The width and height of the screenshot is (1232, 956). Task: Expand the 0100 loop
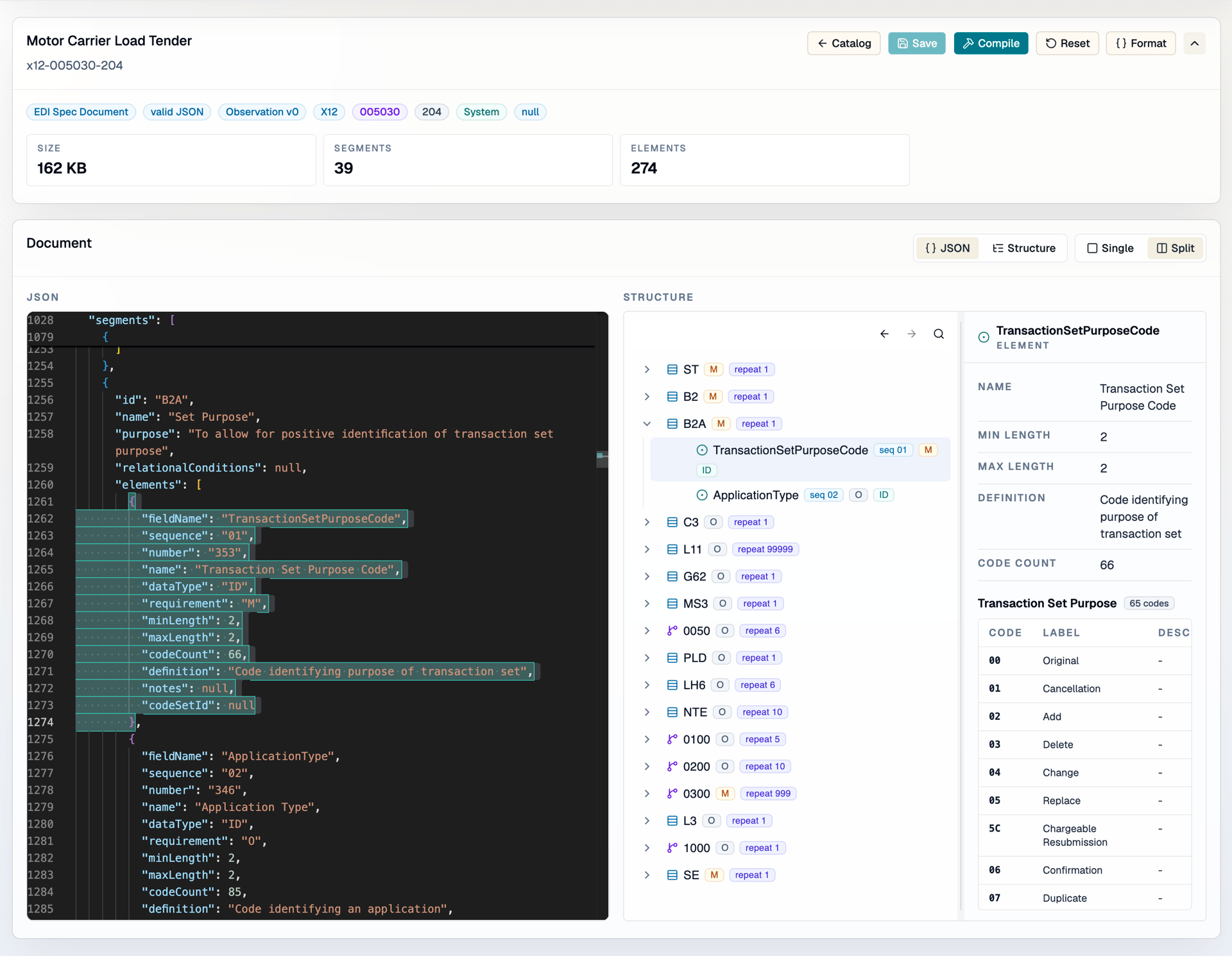[x=647, y=739]
